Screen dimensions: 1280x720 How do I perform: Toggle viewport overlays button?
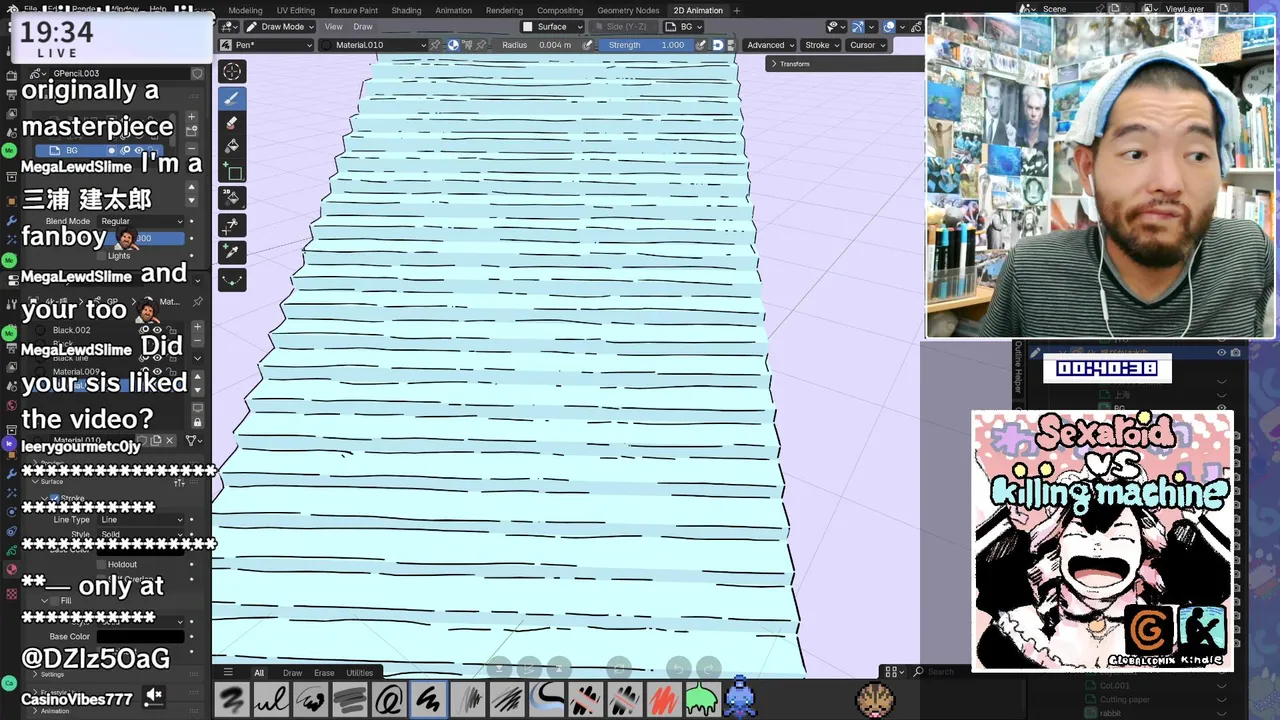tap(890, 27)
